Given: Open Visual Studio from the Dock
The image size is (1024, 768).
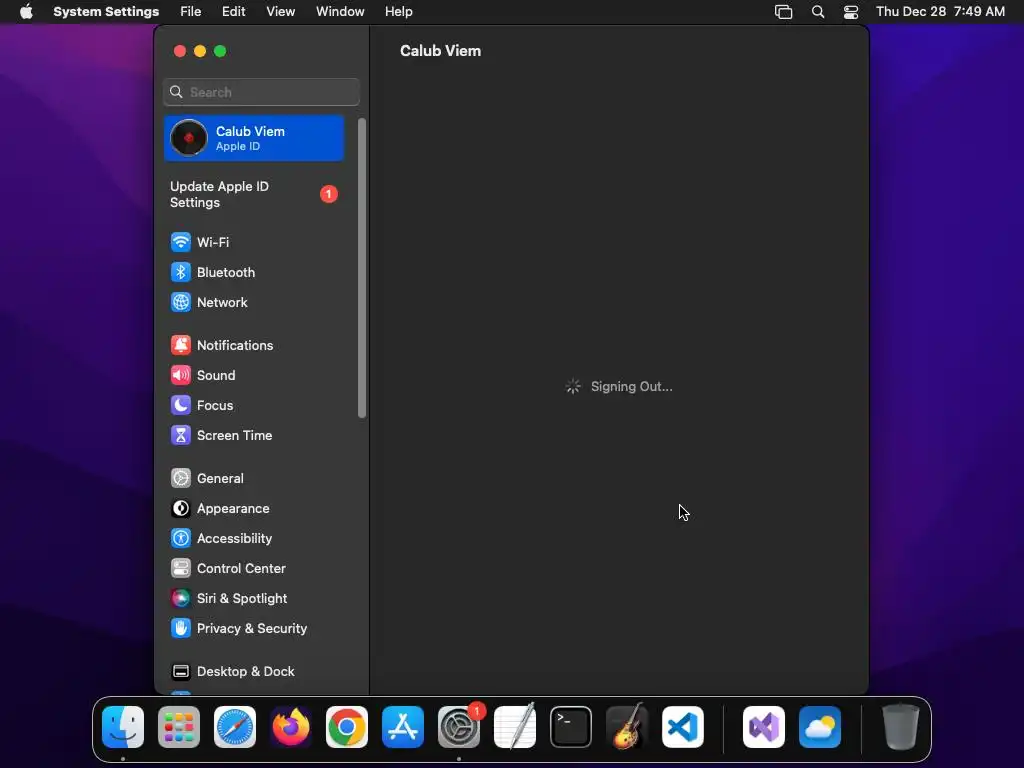Looking at the screenshot, I should [x=764, y=727].
